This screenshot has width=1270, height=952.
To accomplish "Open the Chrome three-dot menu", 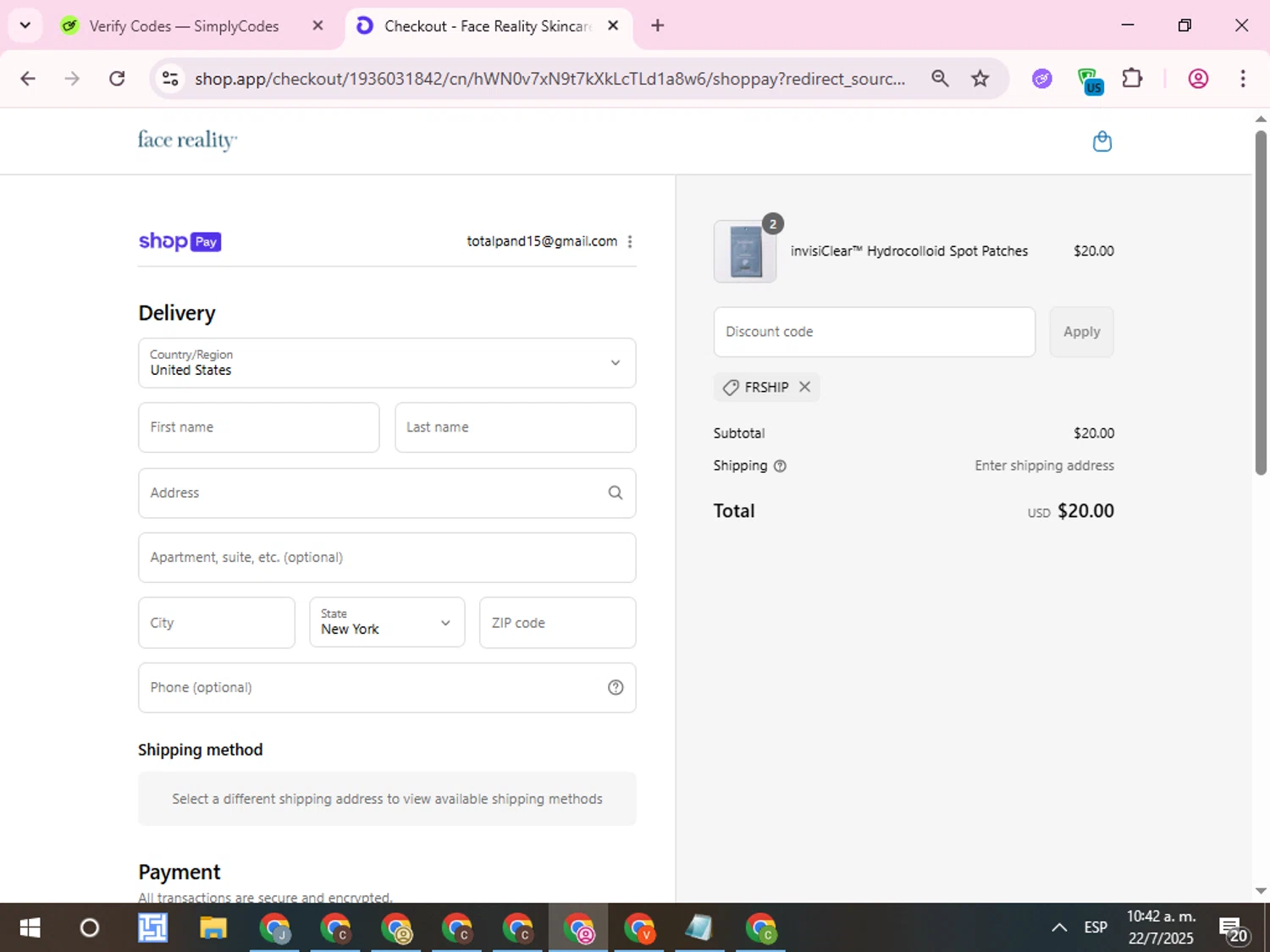I will (x=1243, y=79).
